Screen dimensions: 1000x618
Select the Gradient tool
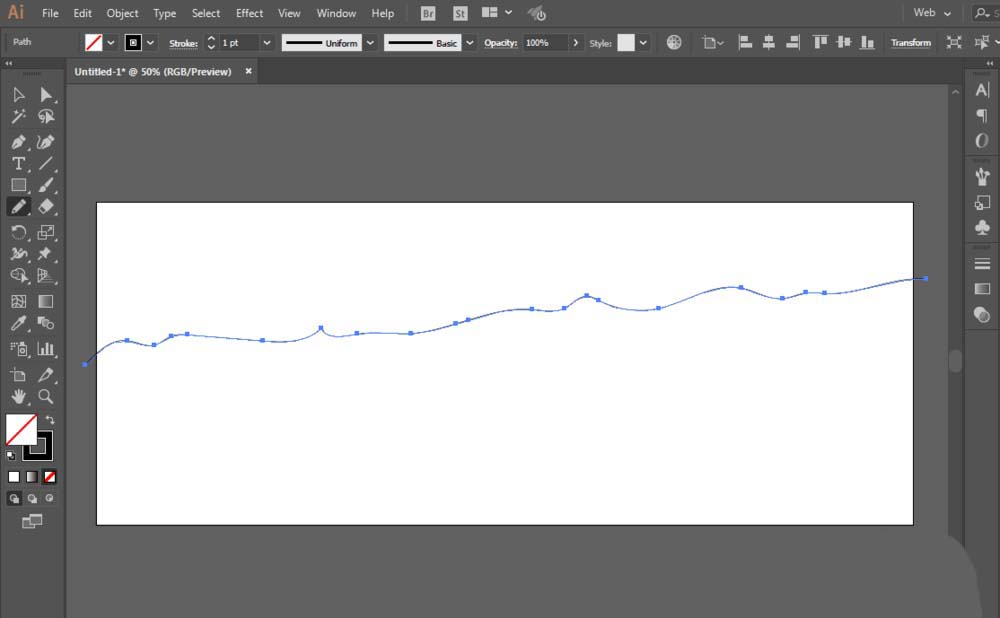(x=46, y=302)
